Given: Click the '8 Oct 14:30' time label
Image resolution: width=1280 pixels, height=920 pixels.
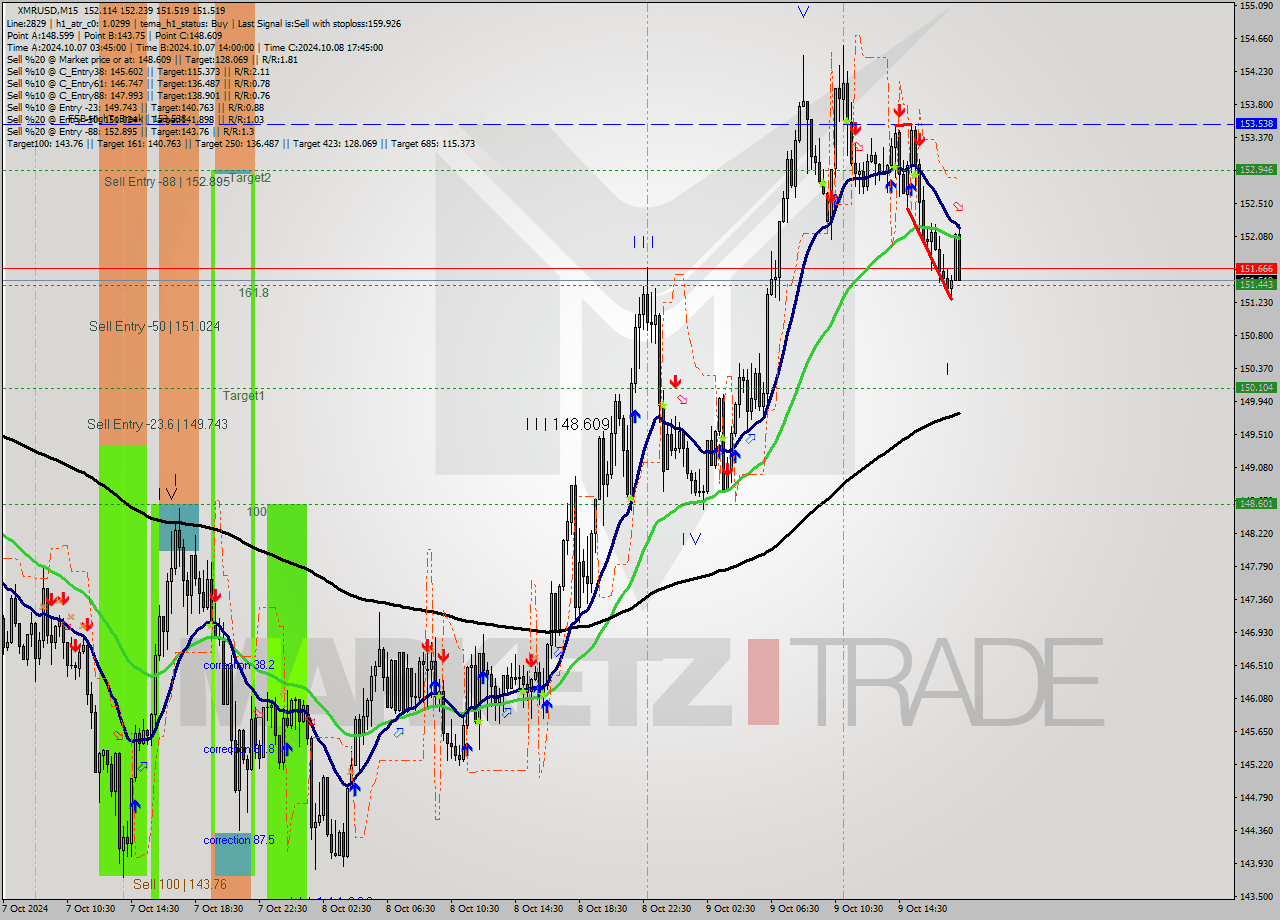Looking at the screenshot, I should point(538,909).
